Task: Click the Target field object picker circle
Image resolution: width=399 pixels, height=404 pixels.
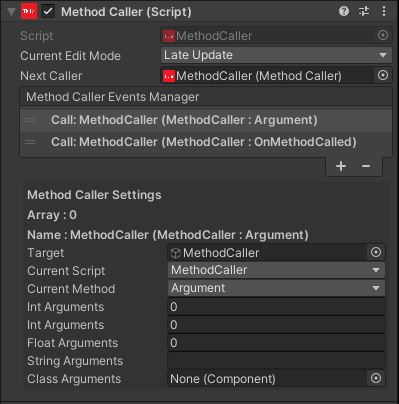Action: click(376, 252)
